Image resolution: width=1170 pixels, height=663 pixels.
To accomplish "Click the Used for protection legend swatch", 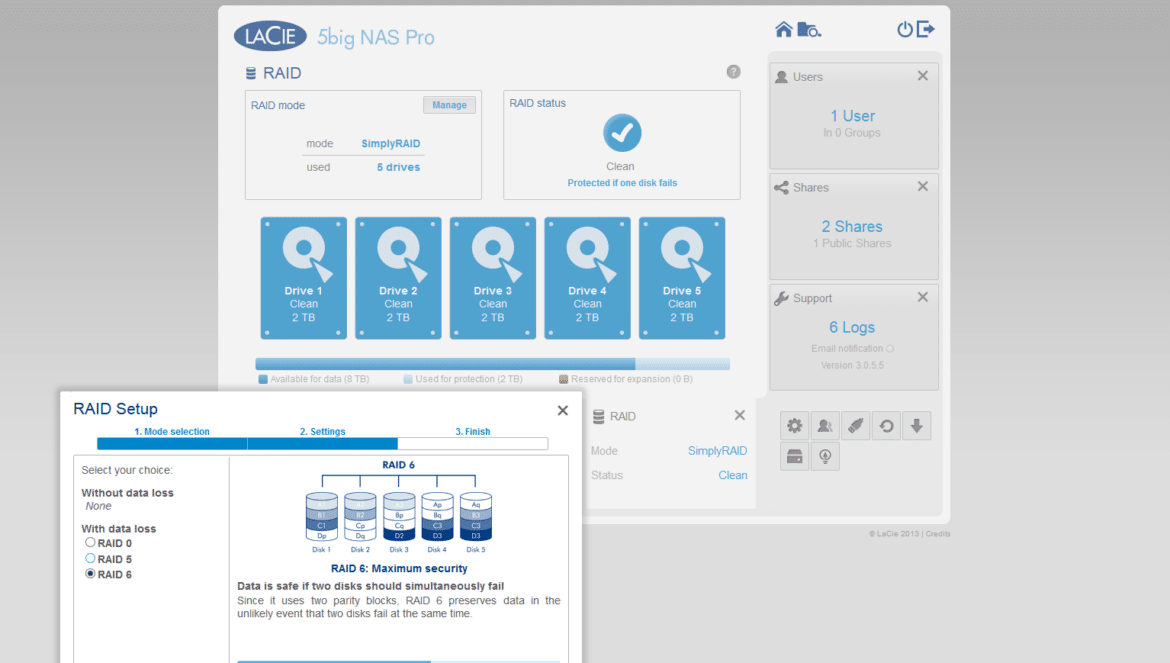I will point(407,379).
